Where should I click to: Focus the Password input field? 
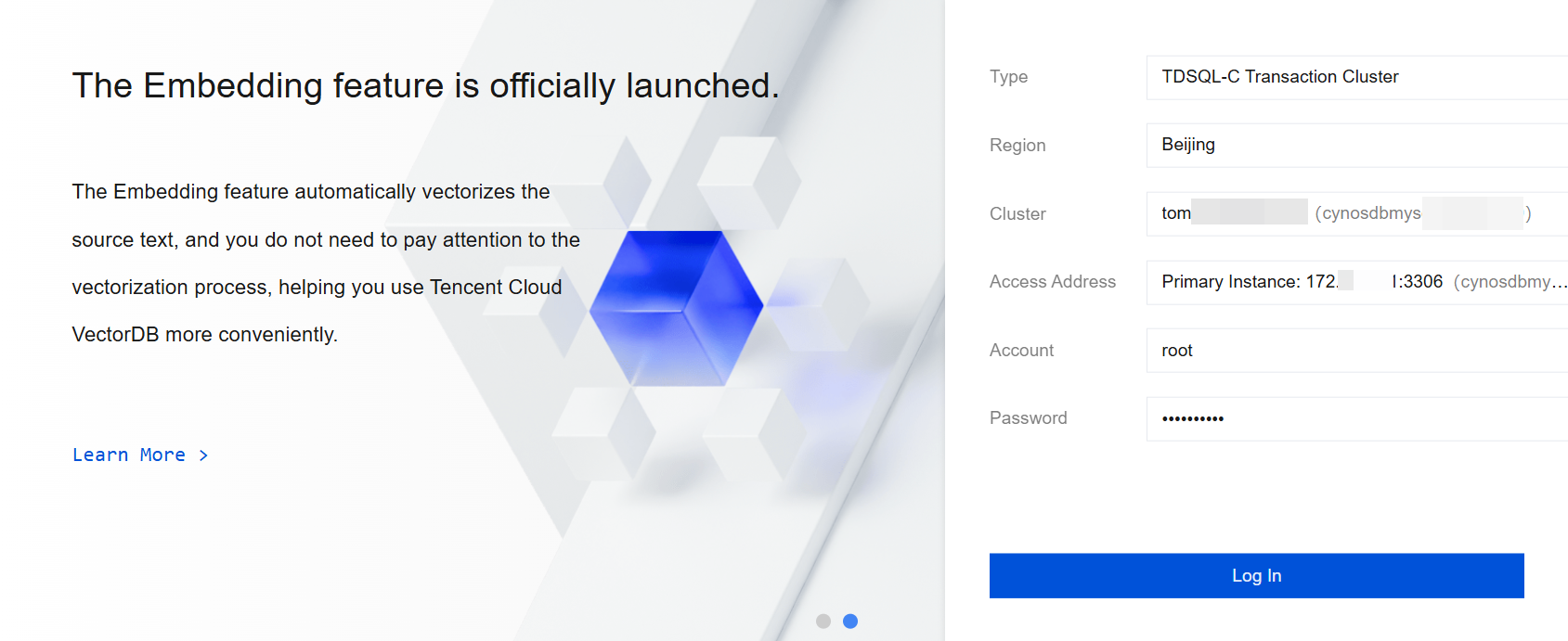tap(1357, 418)
